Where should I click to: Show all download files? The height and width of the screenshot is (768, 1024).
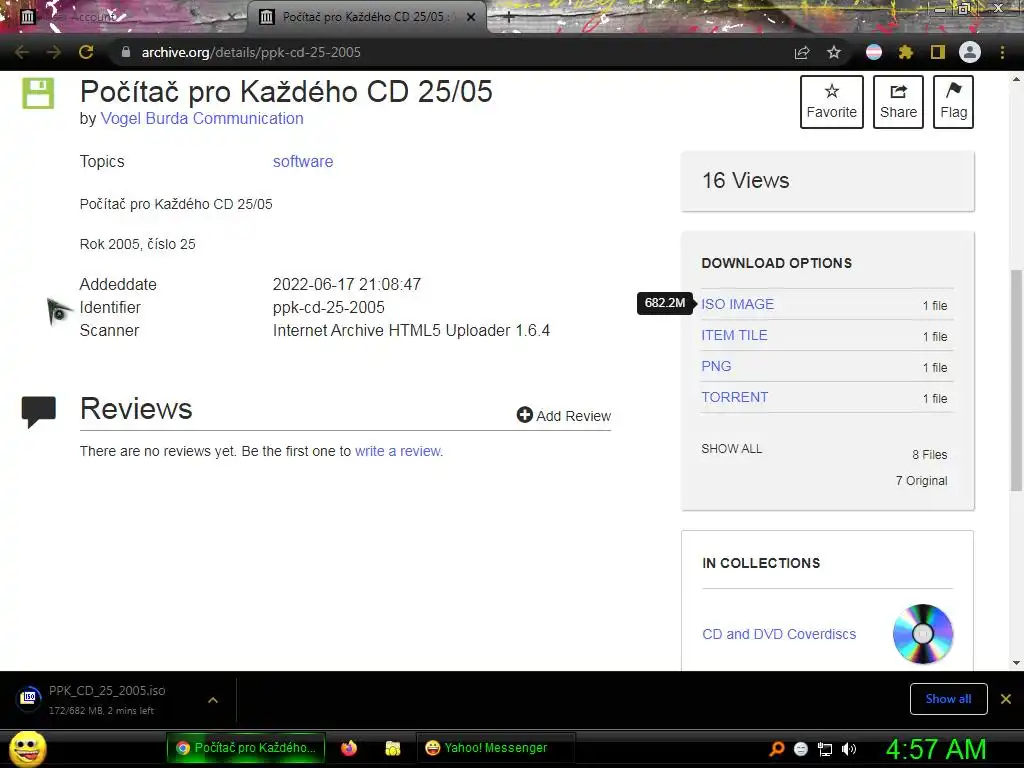tap(731, 449)
